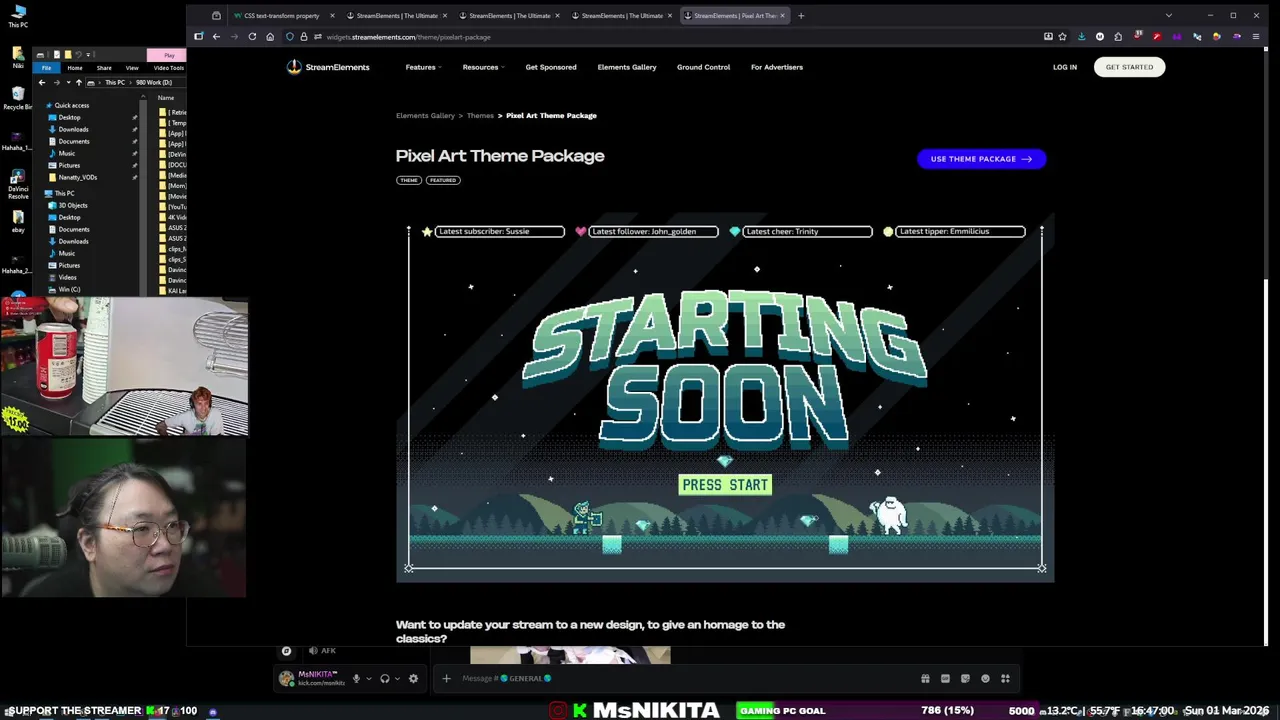1280x720 pixels.
Task: Click For Advertisers nav link
Action: pyautogui.click(x=777, y=67)
